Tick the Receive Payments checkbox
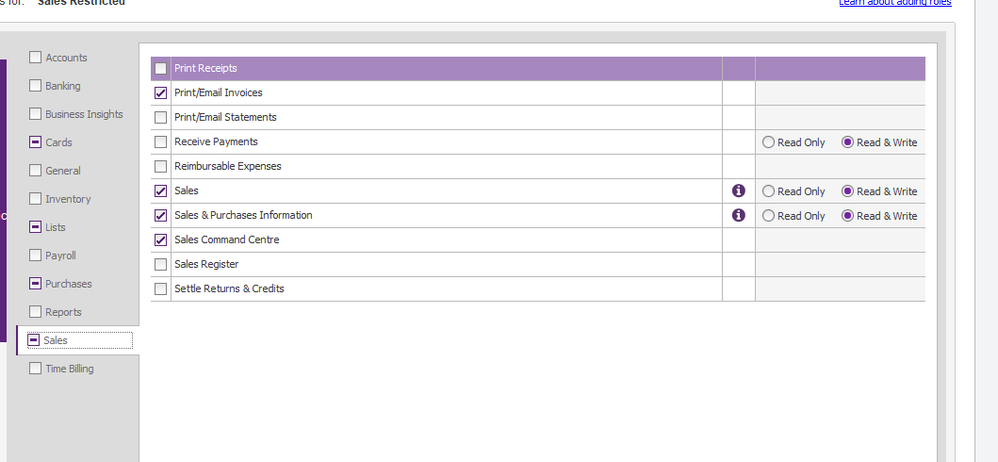Image resolution: width=998 pixels, height=462 pixels. 161,142
